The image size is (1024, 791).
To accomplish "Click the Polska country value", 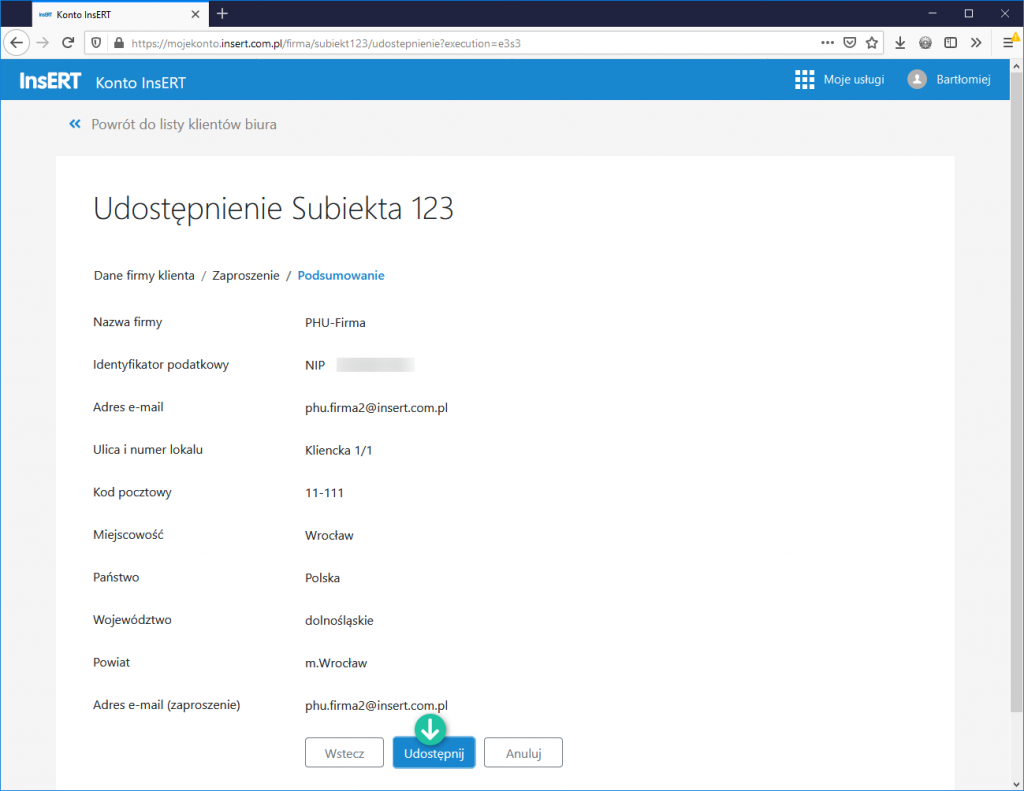I will (x=322, y=578).
